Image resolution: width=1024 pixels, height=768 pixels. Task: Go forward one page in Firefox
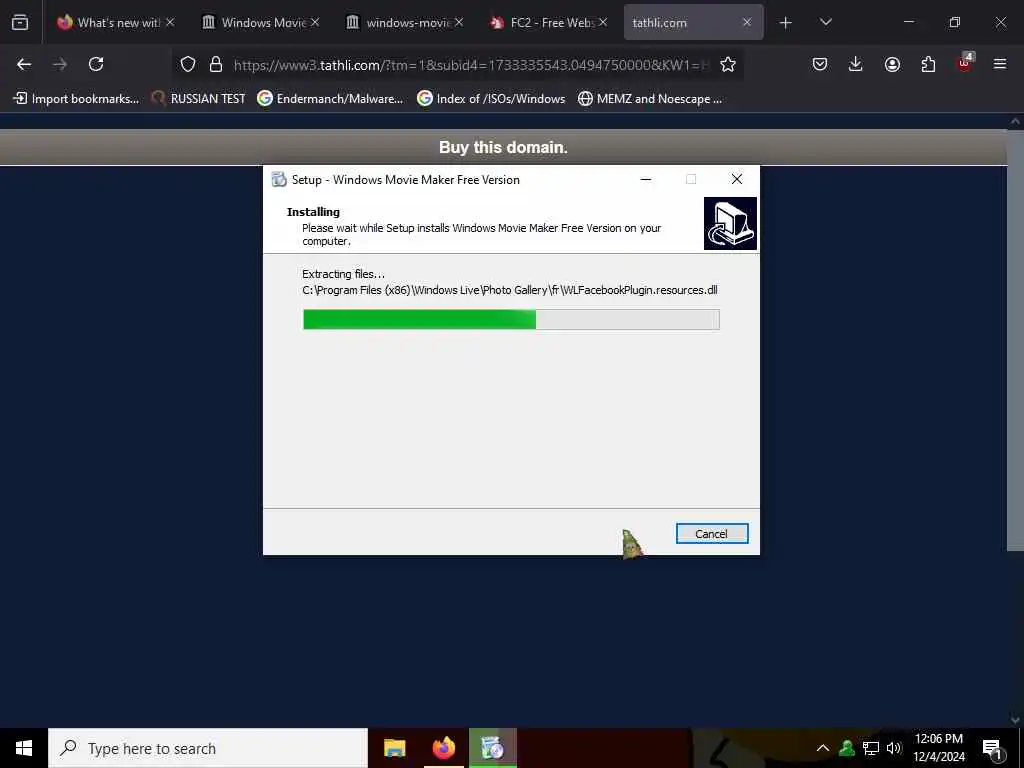click(x=60, y=64)
